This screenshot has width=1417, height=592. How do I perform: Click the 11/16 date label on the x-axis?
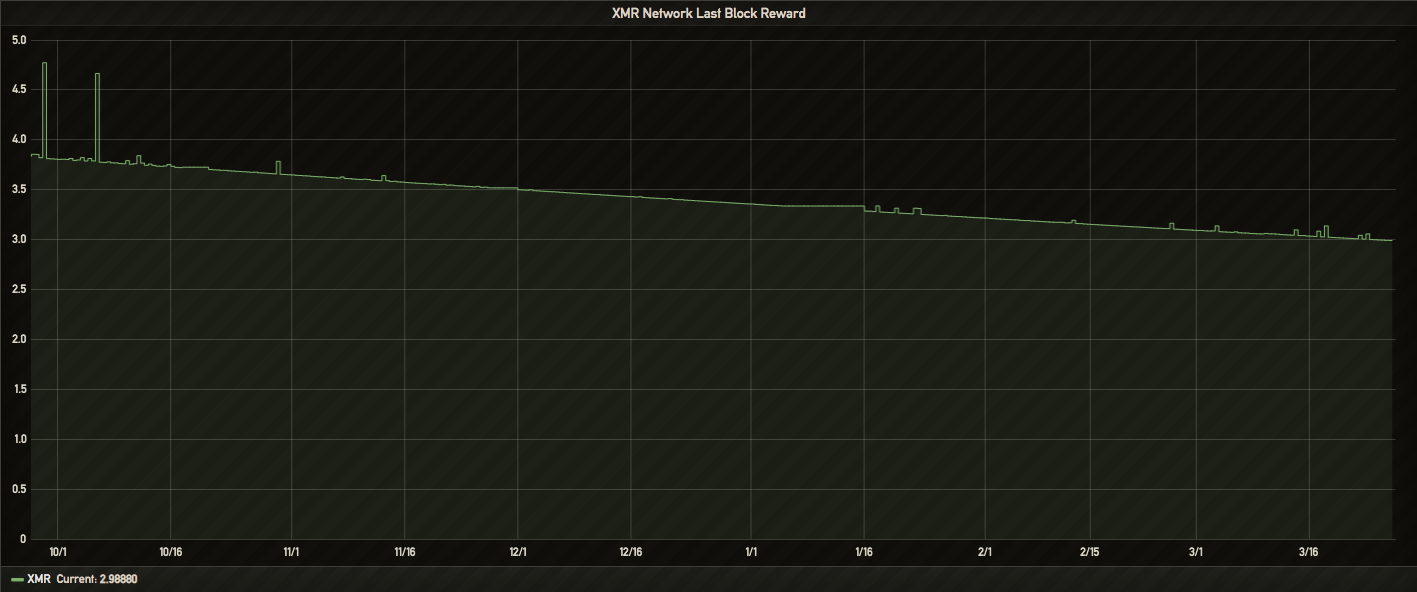click(x=405, y=552)
